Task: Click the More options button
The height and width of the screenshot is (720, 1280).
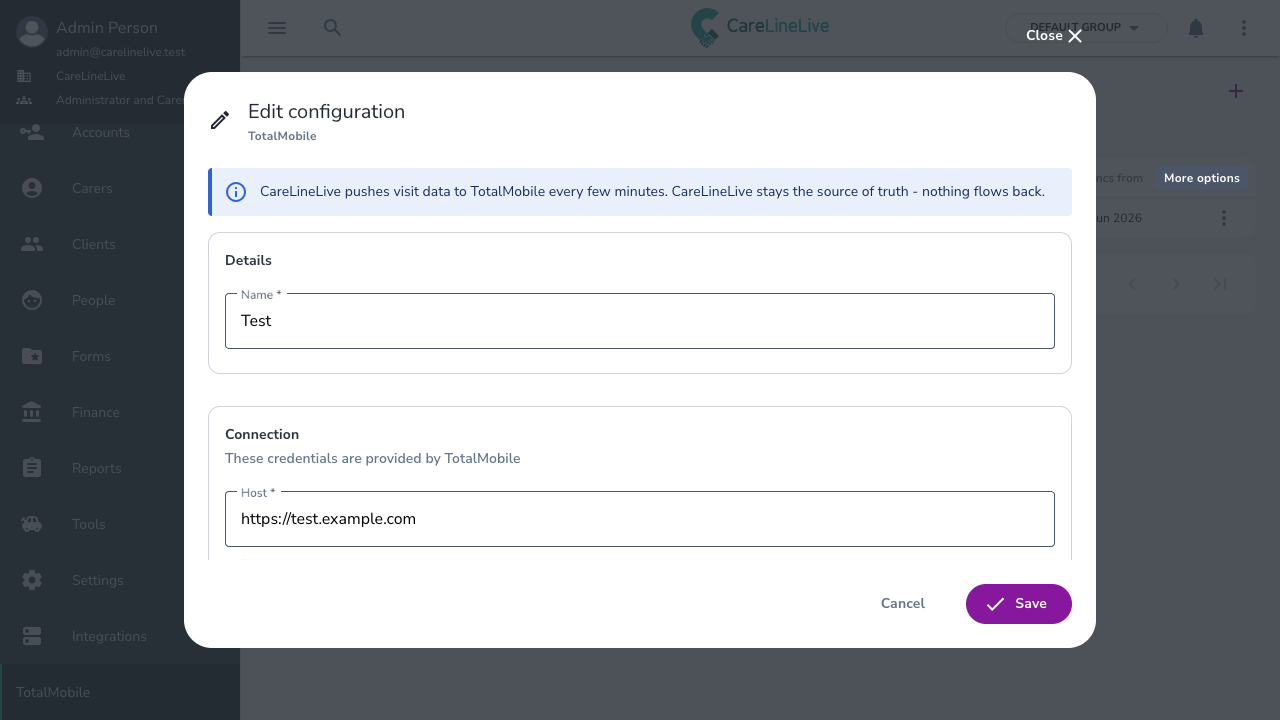Action: pyautogui.click(x=1202, y=178)
